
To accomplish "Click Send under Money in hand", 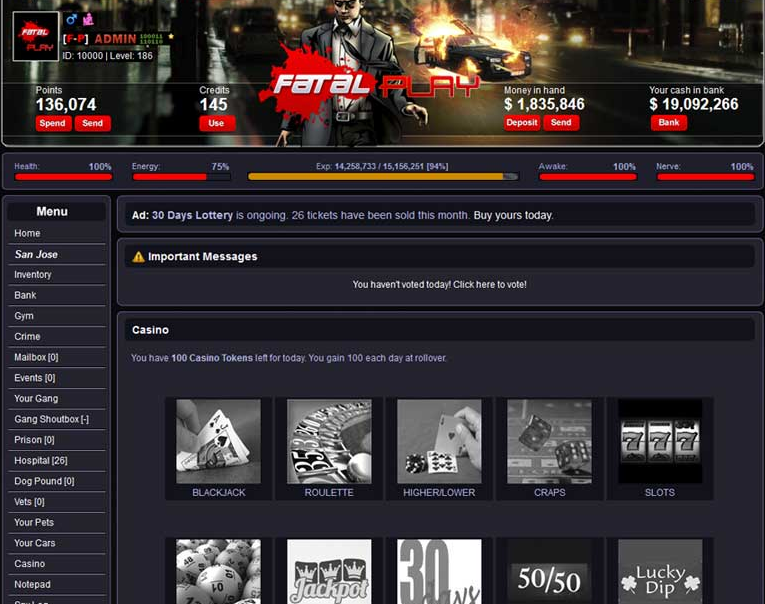I will [x=561, y=122].
